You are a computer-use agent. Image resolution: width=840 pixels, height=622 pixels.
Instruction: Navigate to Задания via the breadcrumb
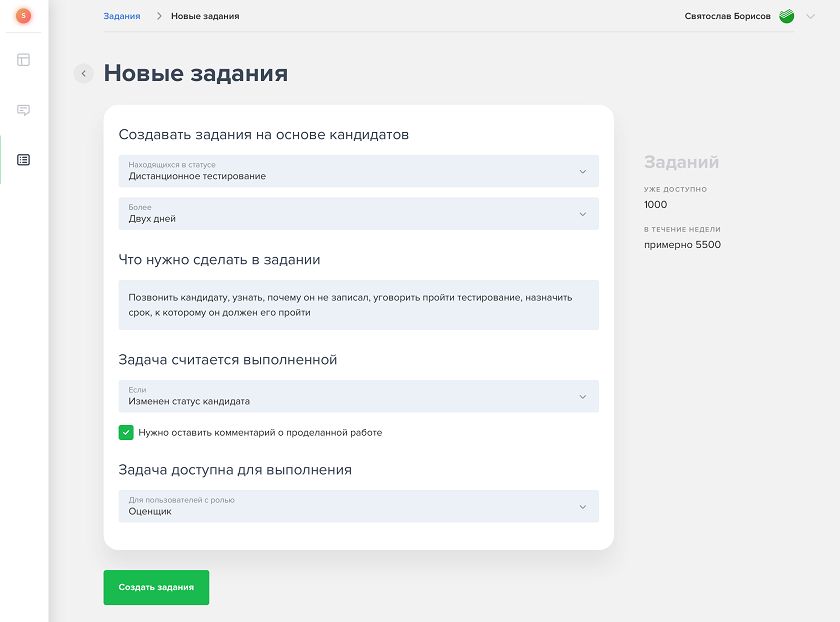120,16
